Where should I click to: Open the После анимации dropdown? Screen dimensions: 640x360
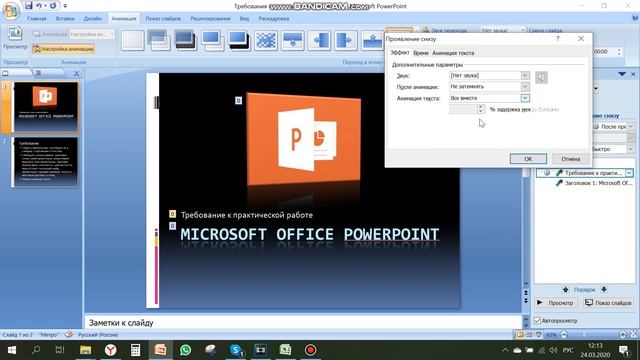[x=525, y=87]
